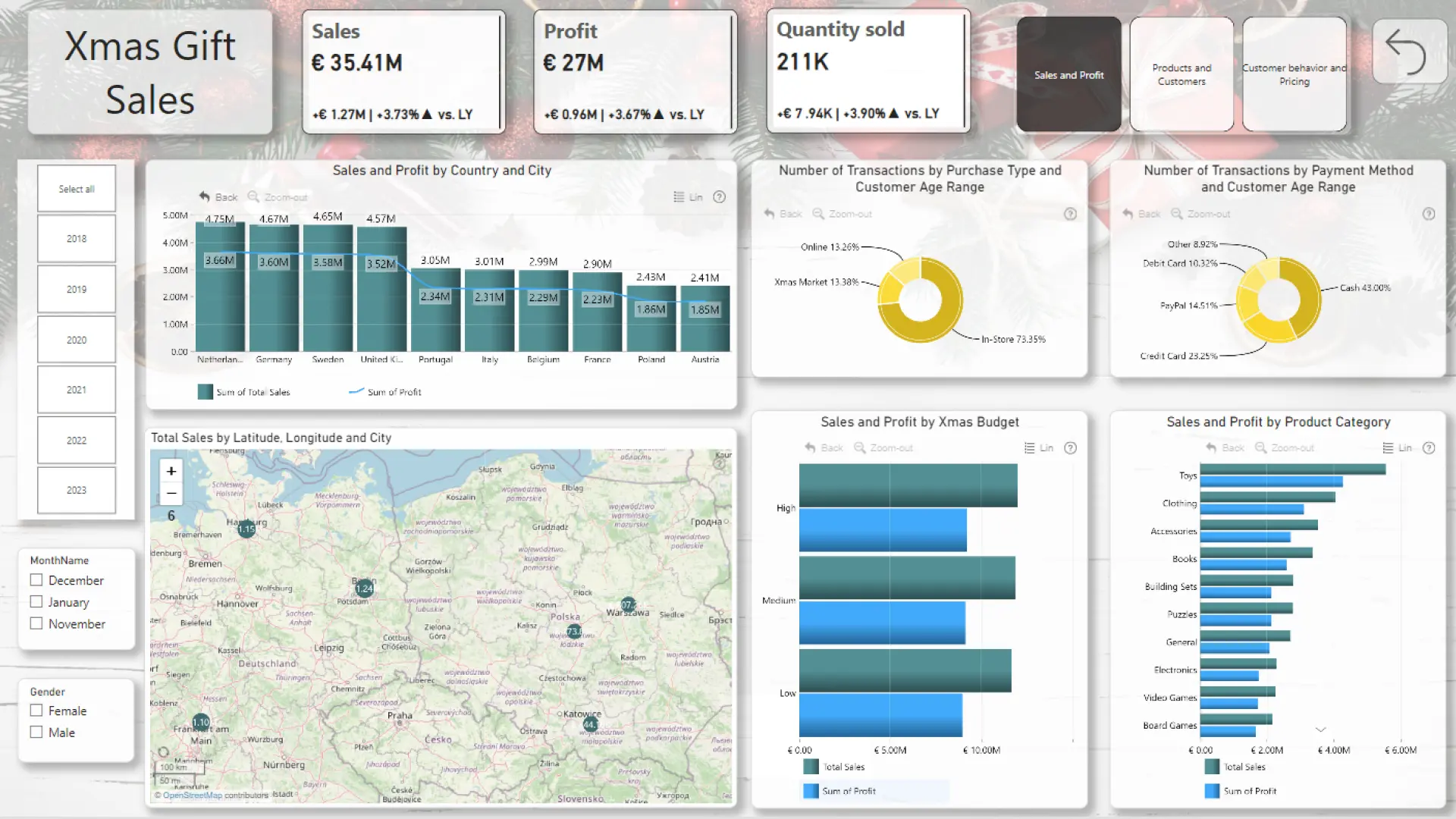The width and height of the screenshot is (1456, 819).
Task: Click the Warszawa map marker
Action: click(628, 604)
